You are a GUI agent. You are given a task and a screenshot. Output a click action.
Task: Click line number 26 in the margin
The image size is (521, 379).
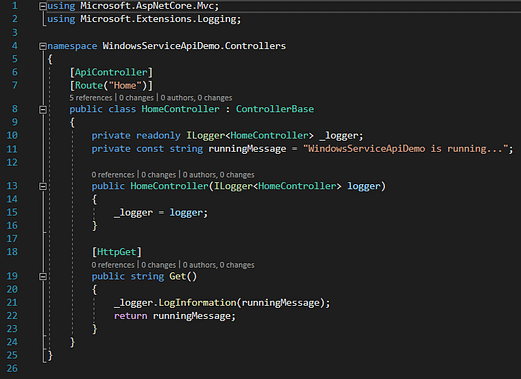click(12, 368)
